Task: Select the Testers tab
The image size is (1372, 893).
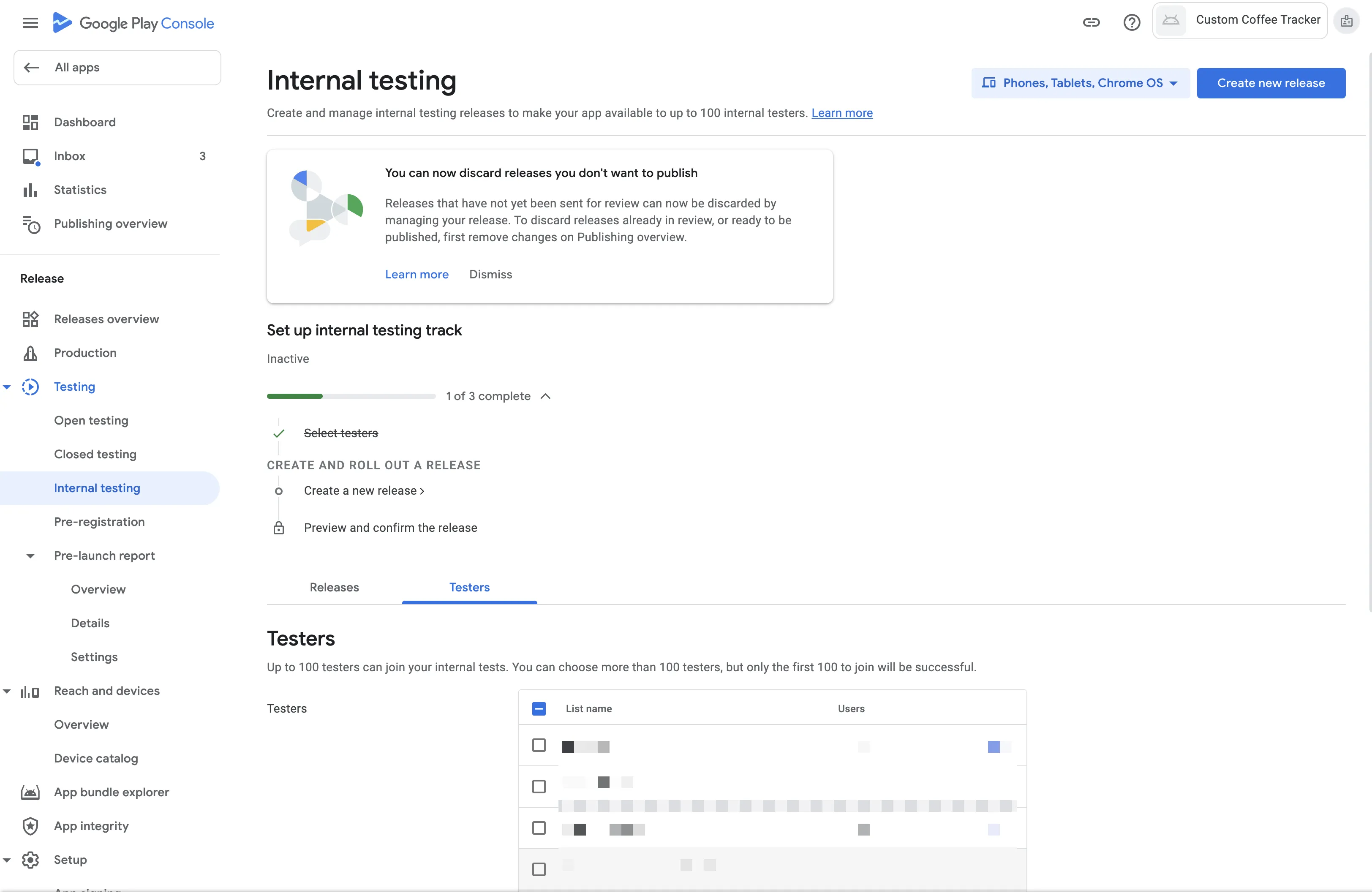Action: (x=469, y=587)
